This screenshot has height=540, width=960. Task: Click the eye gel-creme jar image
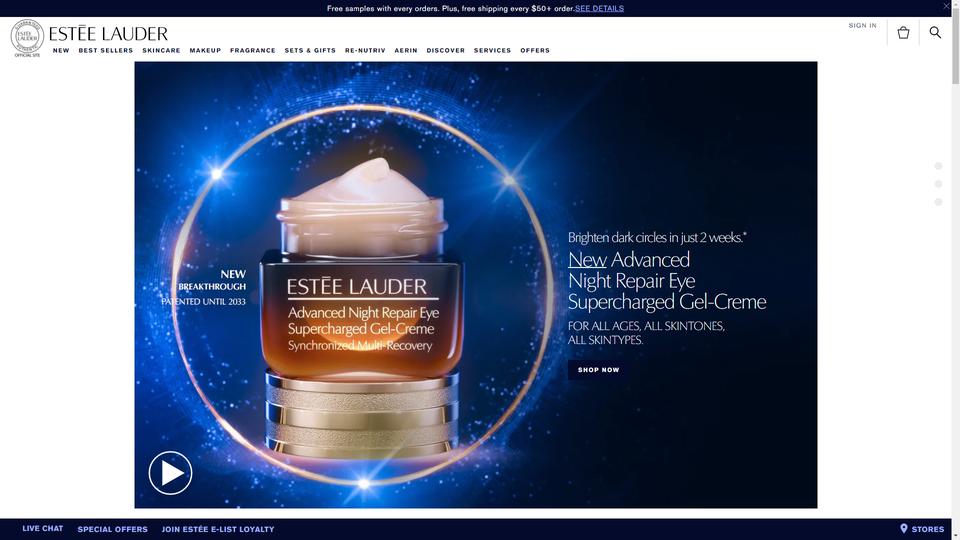click(362, 309)
